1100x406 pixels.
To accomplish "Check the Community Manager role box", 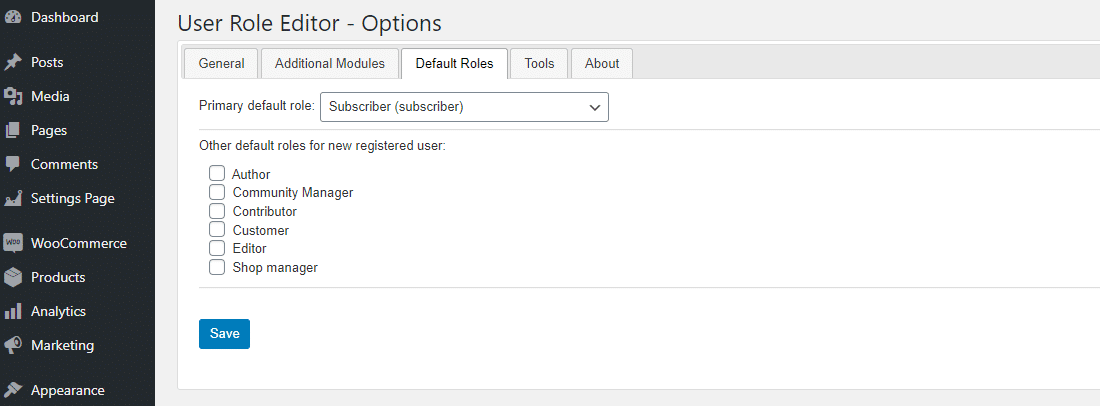I will tap(217, 192).
